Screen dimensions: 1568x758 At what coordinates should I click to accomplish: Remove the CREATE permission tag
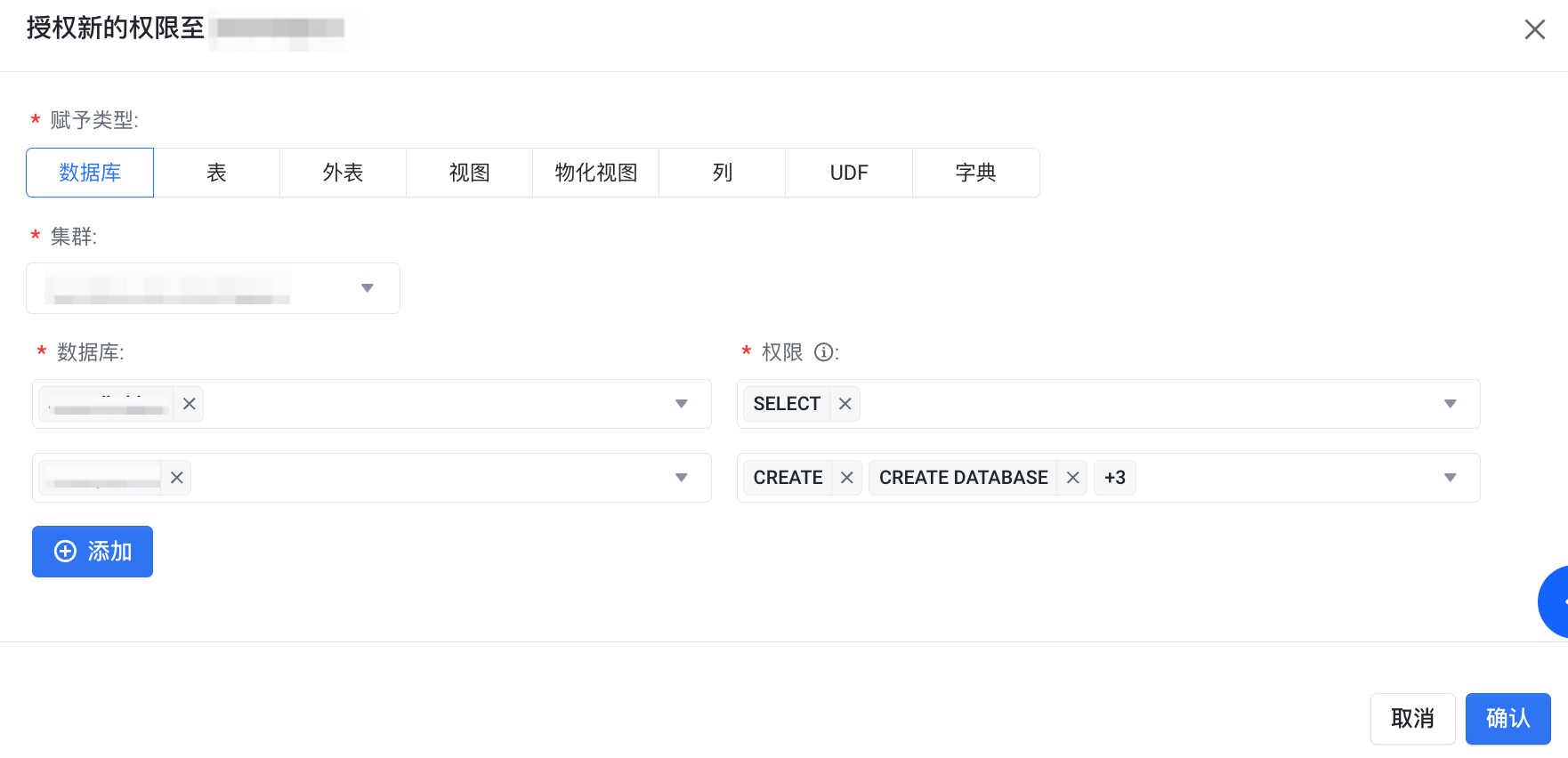846,478
